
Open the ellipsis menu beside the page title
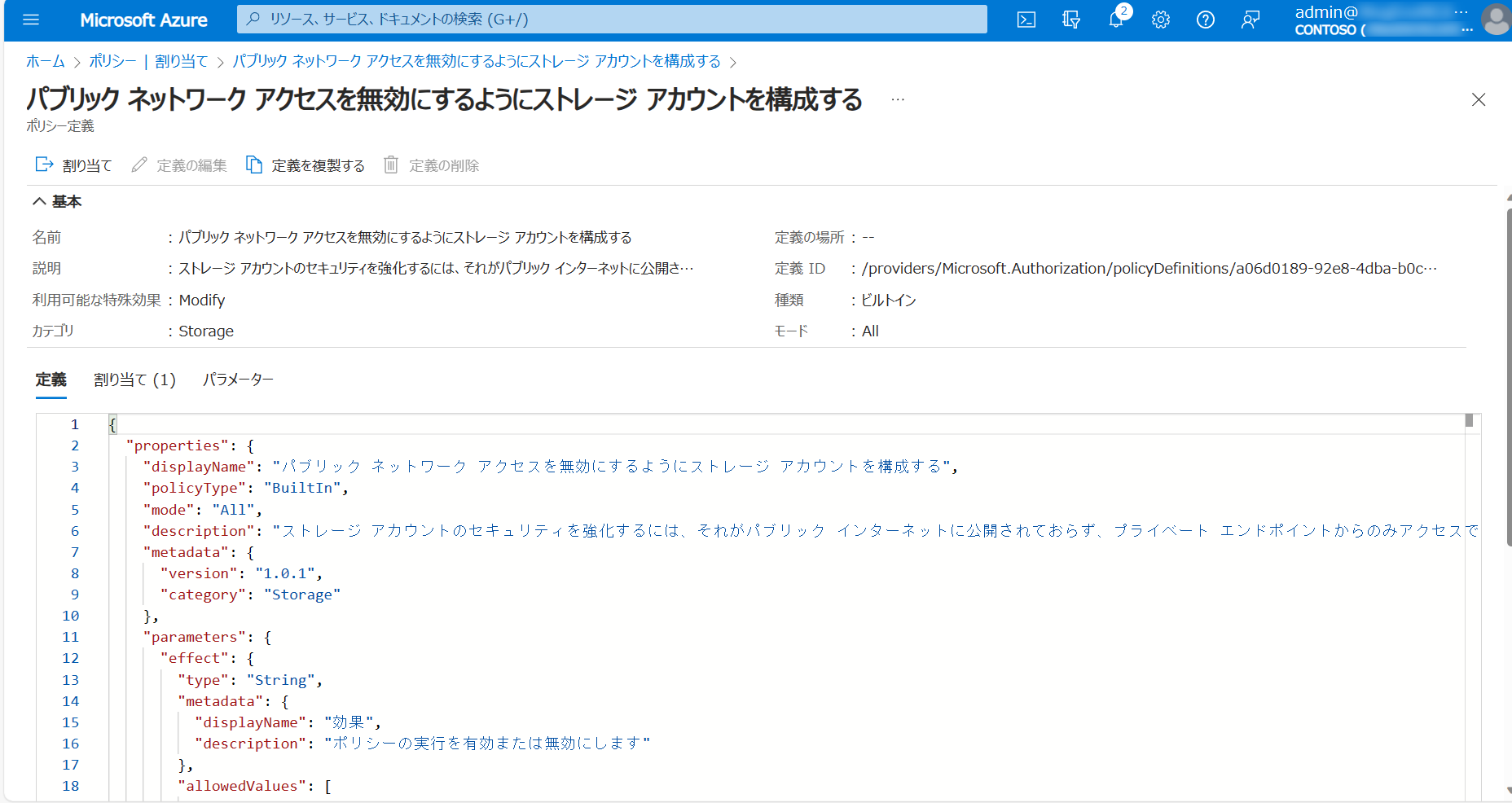898,99
